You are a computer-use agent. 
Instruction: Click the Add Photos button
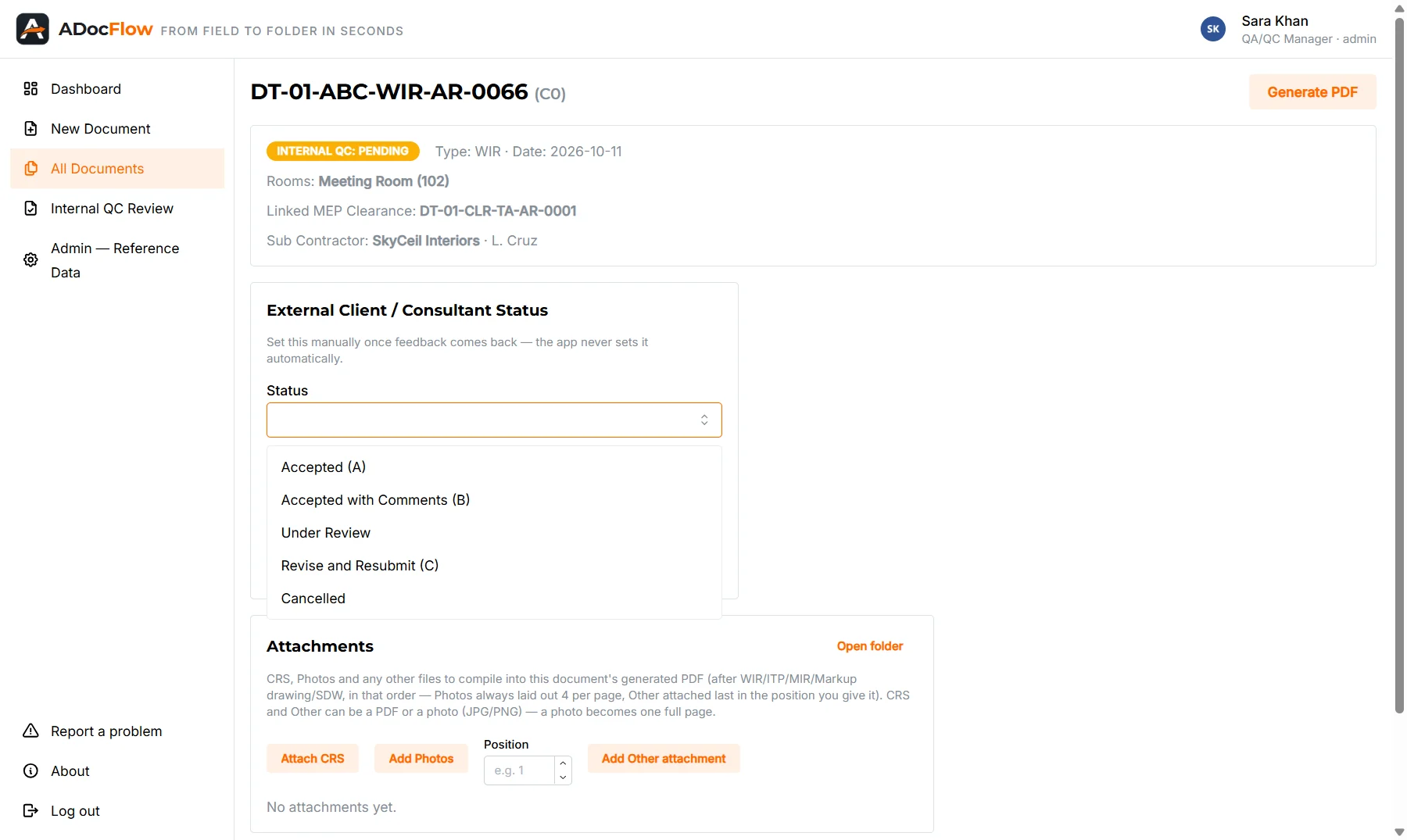click(421, 758)
